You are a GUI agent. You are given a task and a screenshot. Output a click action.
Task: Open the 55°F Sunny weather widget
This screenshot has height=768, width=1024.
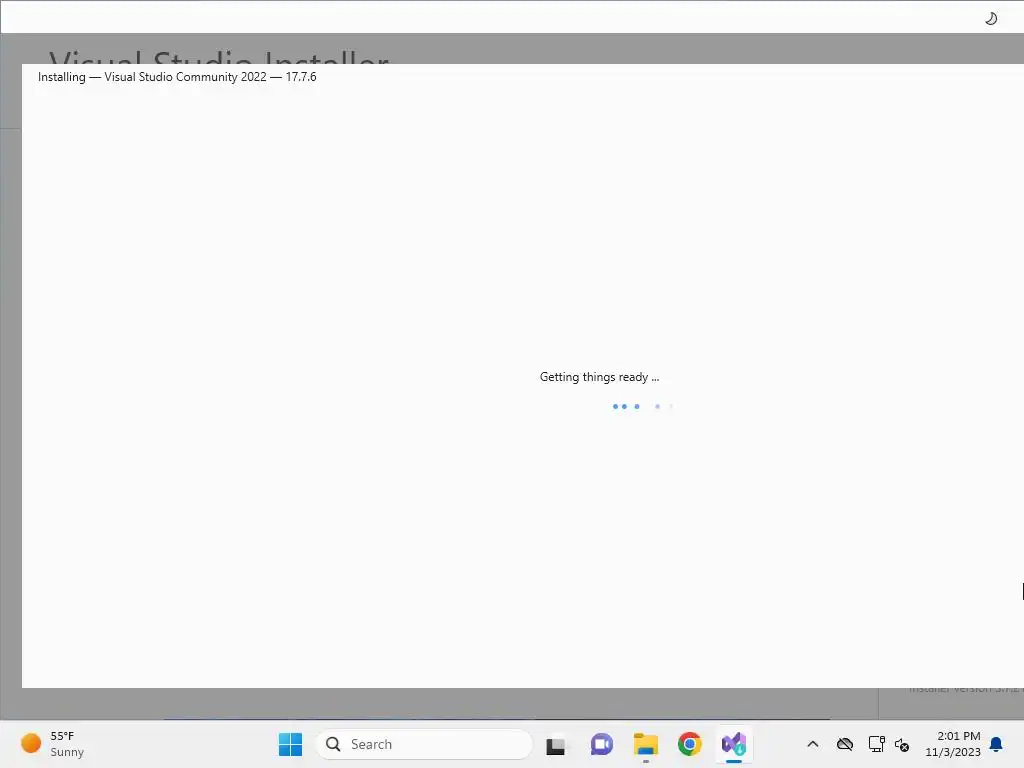tap(54, 744)
